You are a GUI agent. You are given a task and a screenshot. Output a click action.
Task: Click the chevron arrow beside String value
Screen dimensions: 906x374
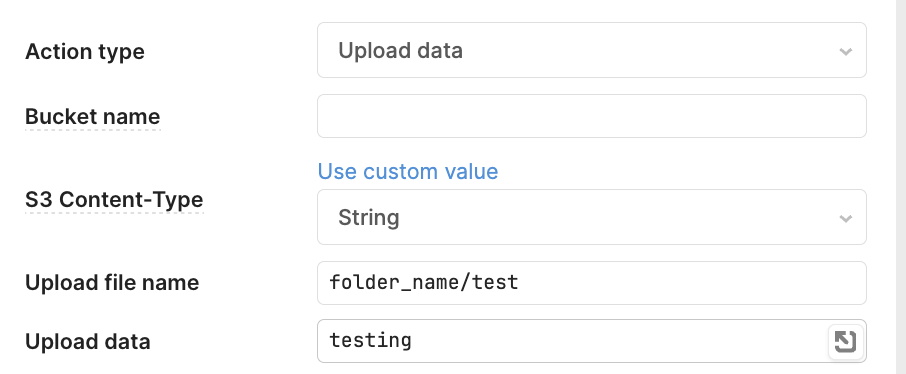845,219
